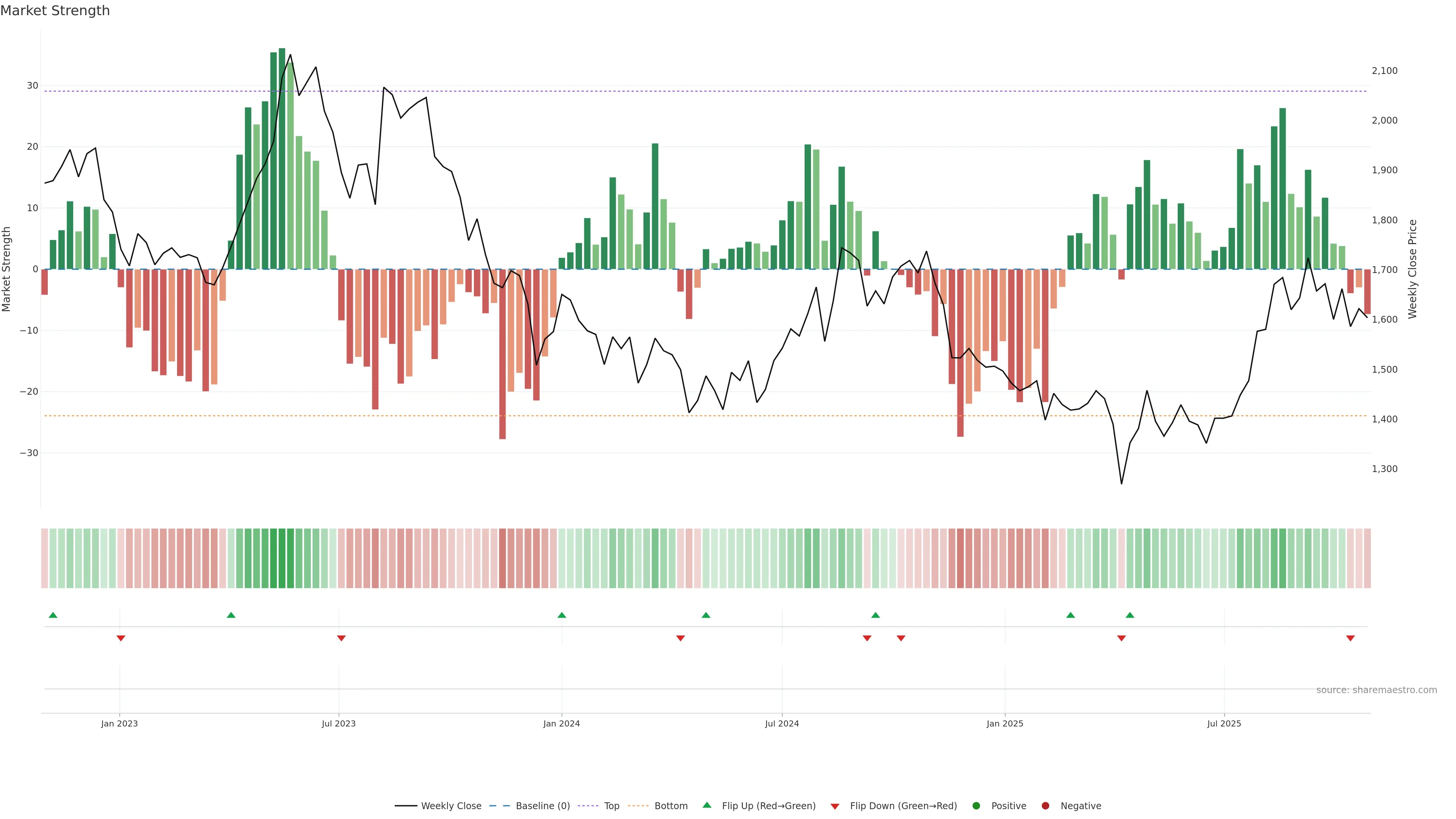Click the Jul 2024 x-axis label
The width and height of the screenshot is (1456, 819).
782,723
